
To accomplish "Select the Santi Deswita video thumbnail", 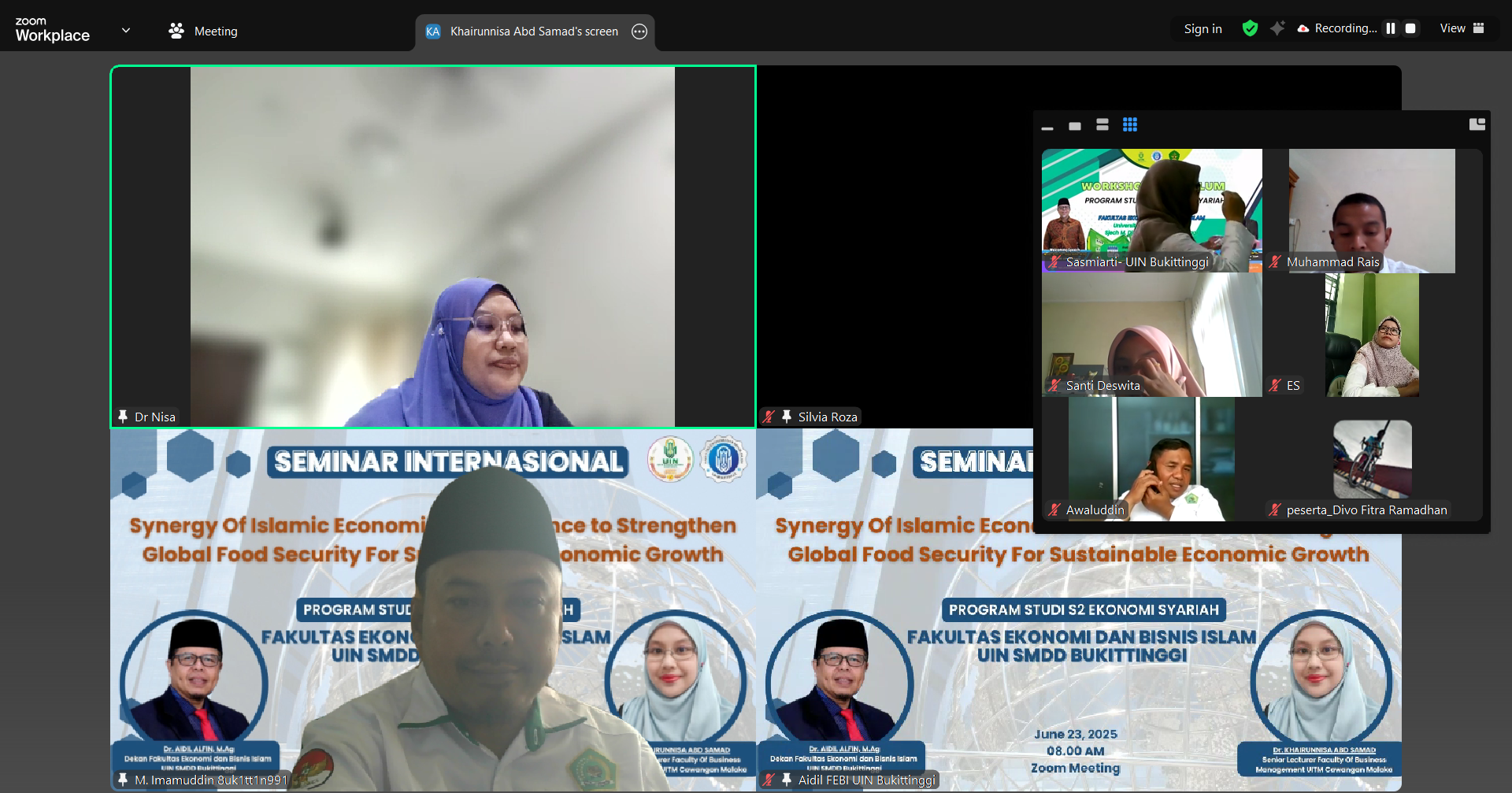I will tap(1152, 335).
